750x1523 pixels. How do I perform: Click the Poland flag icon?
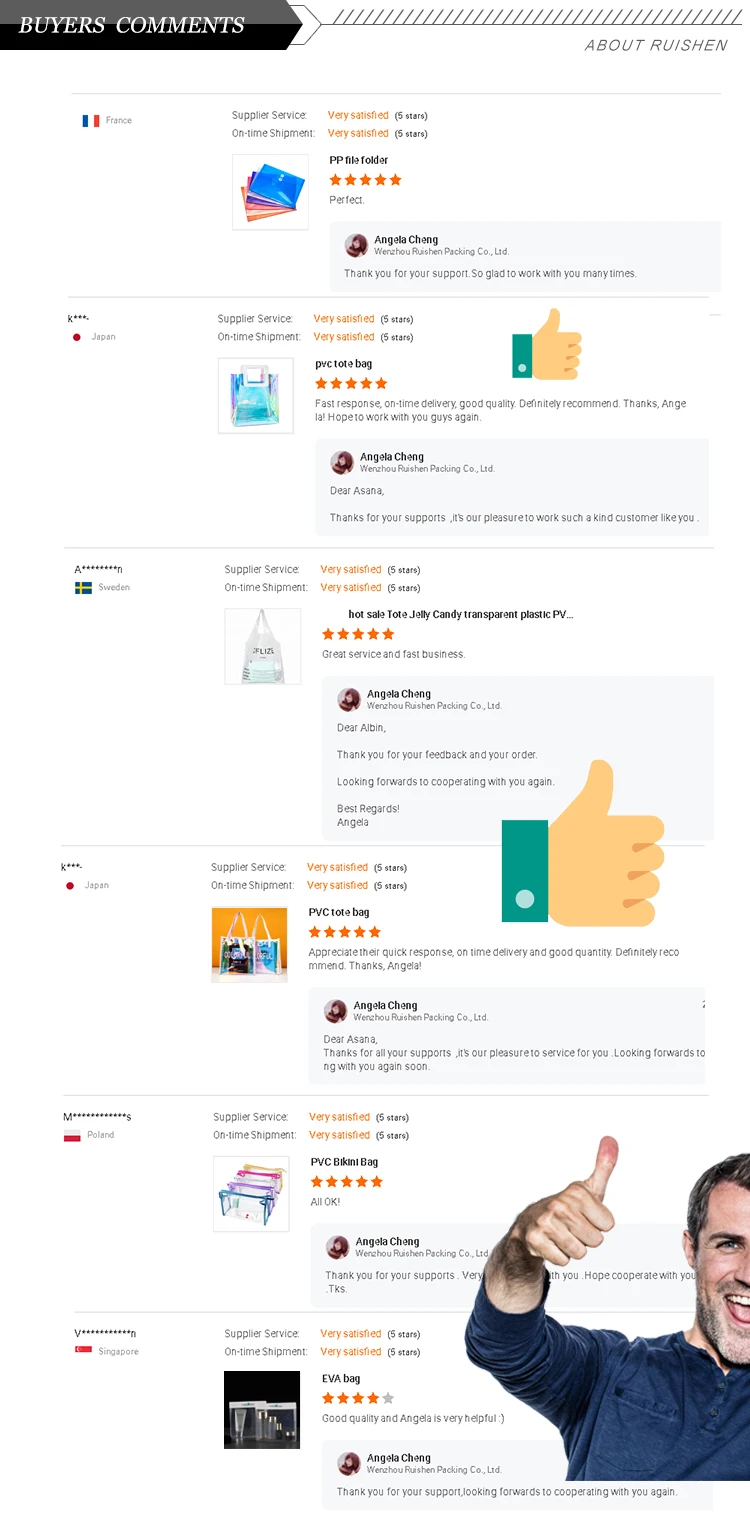72,1136
